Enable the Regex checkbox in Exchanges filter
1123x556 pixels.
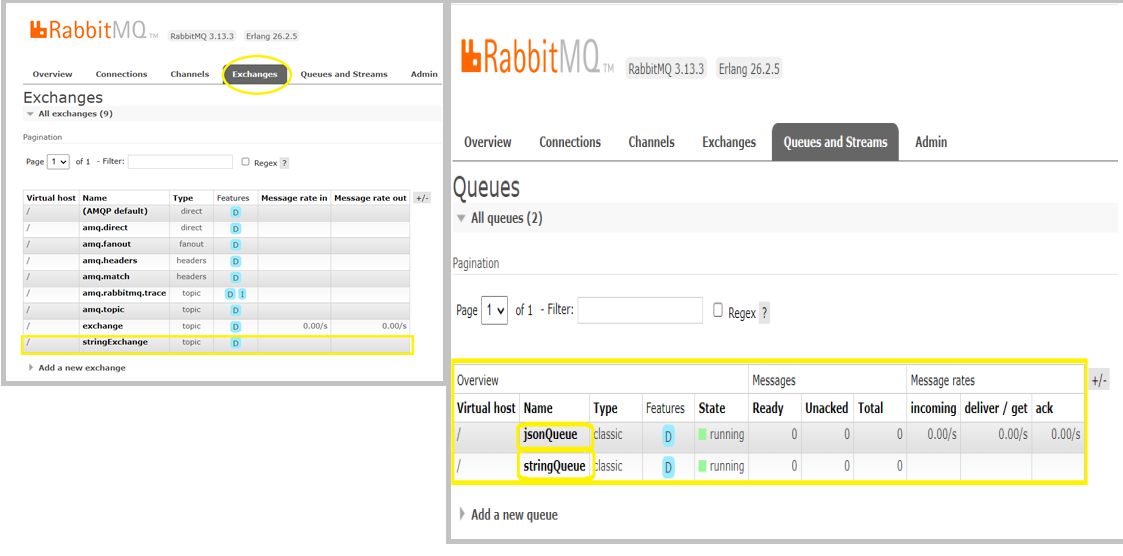[245, 162]
